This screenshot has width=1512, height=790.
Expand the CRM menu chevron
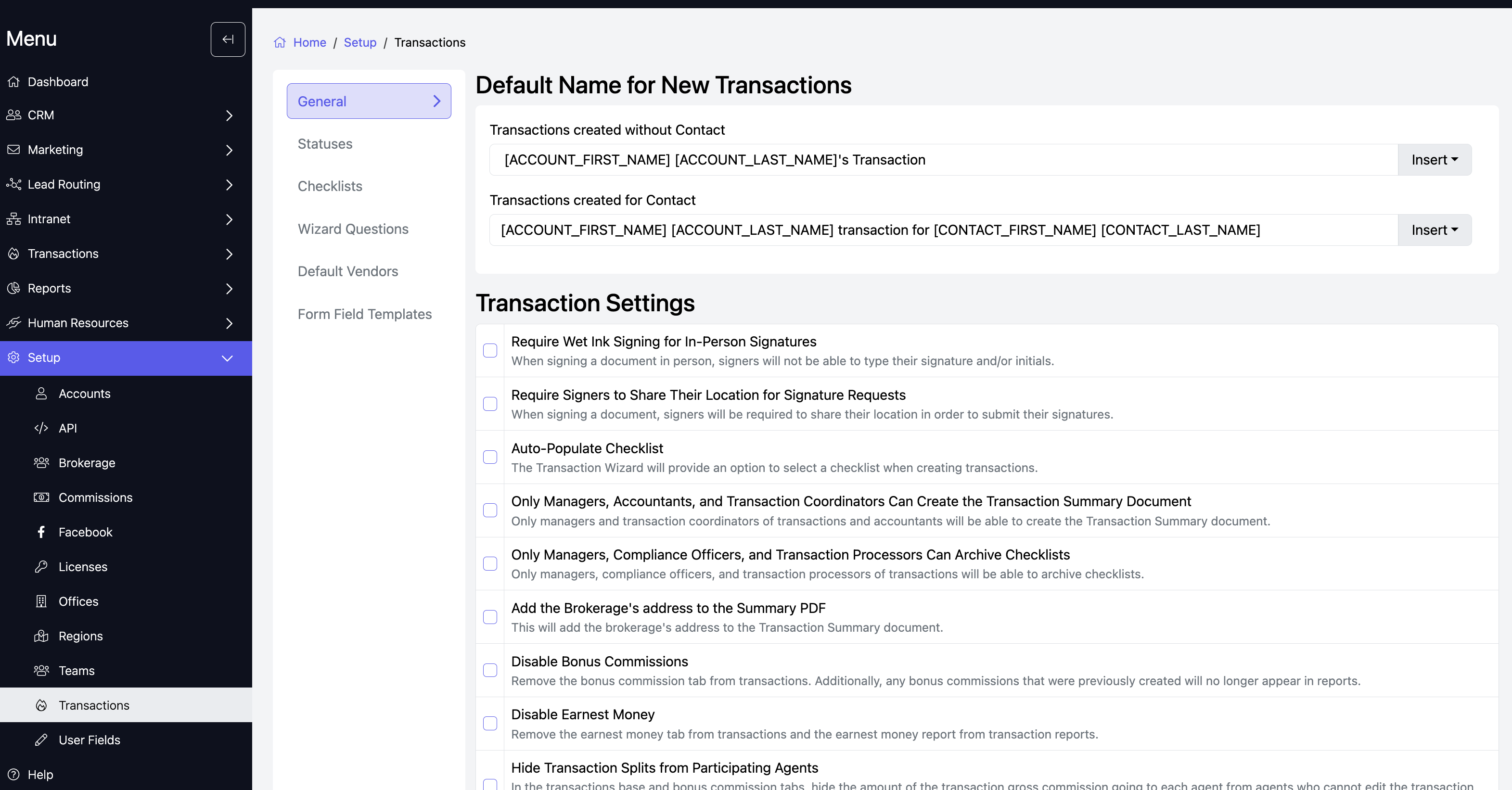pyautogui.click(x=229, y=115)
